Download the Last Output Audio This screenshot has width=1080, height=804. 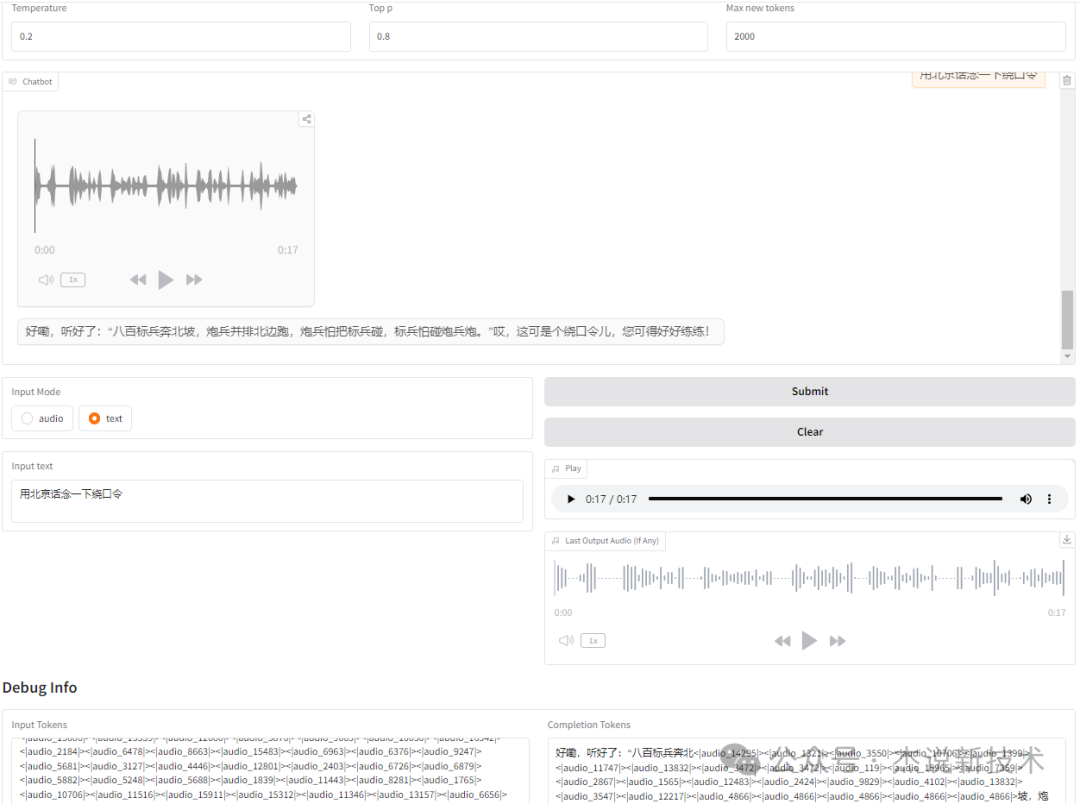click(1067, 539)
